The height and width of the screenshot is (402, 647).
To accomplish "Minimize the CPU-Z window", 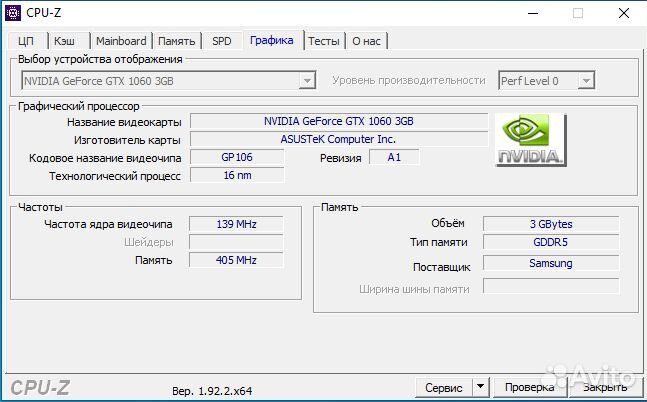I will (x=533, y=13).
